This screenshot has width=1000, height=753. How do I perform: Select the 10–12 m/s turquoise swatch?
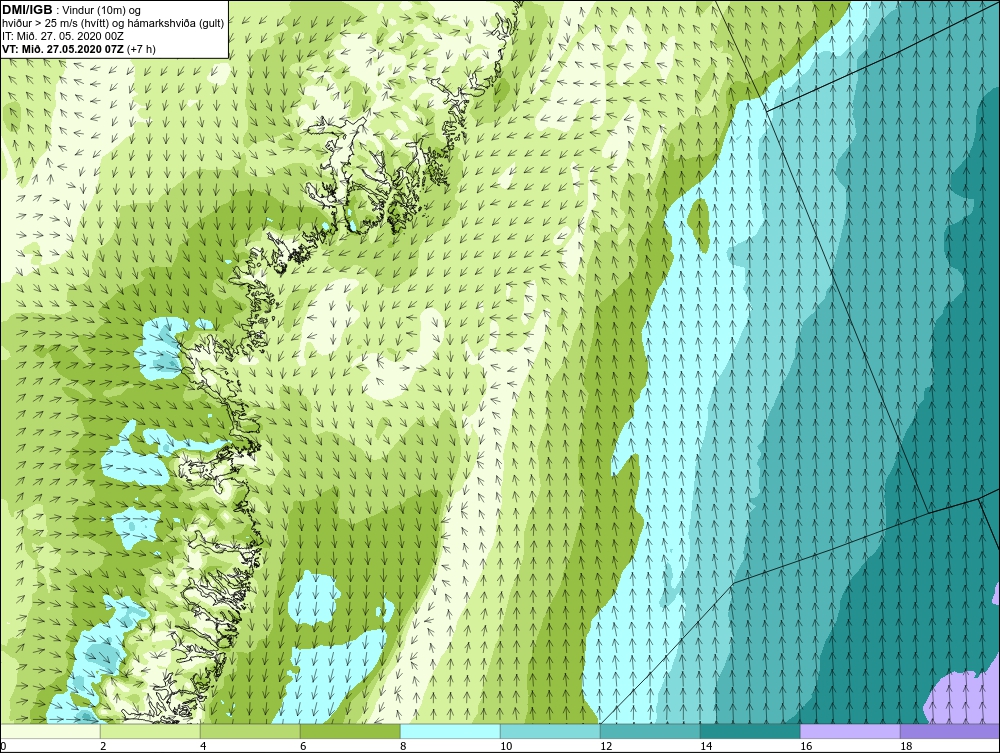click(x=550, y=731)
